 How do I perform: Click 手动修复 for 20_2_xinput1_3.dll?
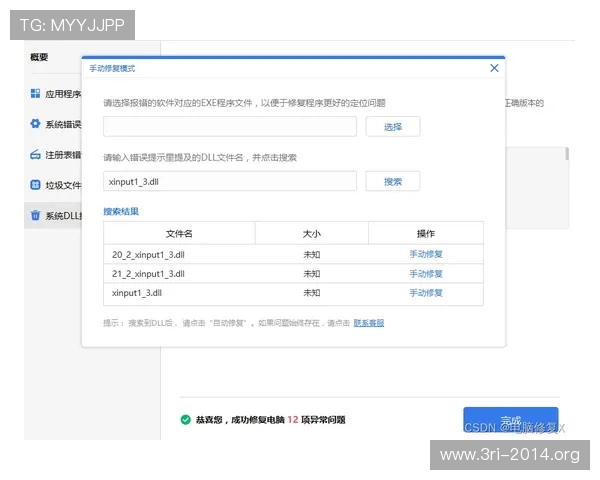point(426,254)
